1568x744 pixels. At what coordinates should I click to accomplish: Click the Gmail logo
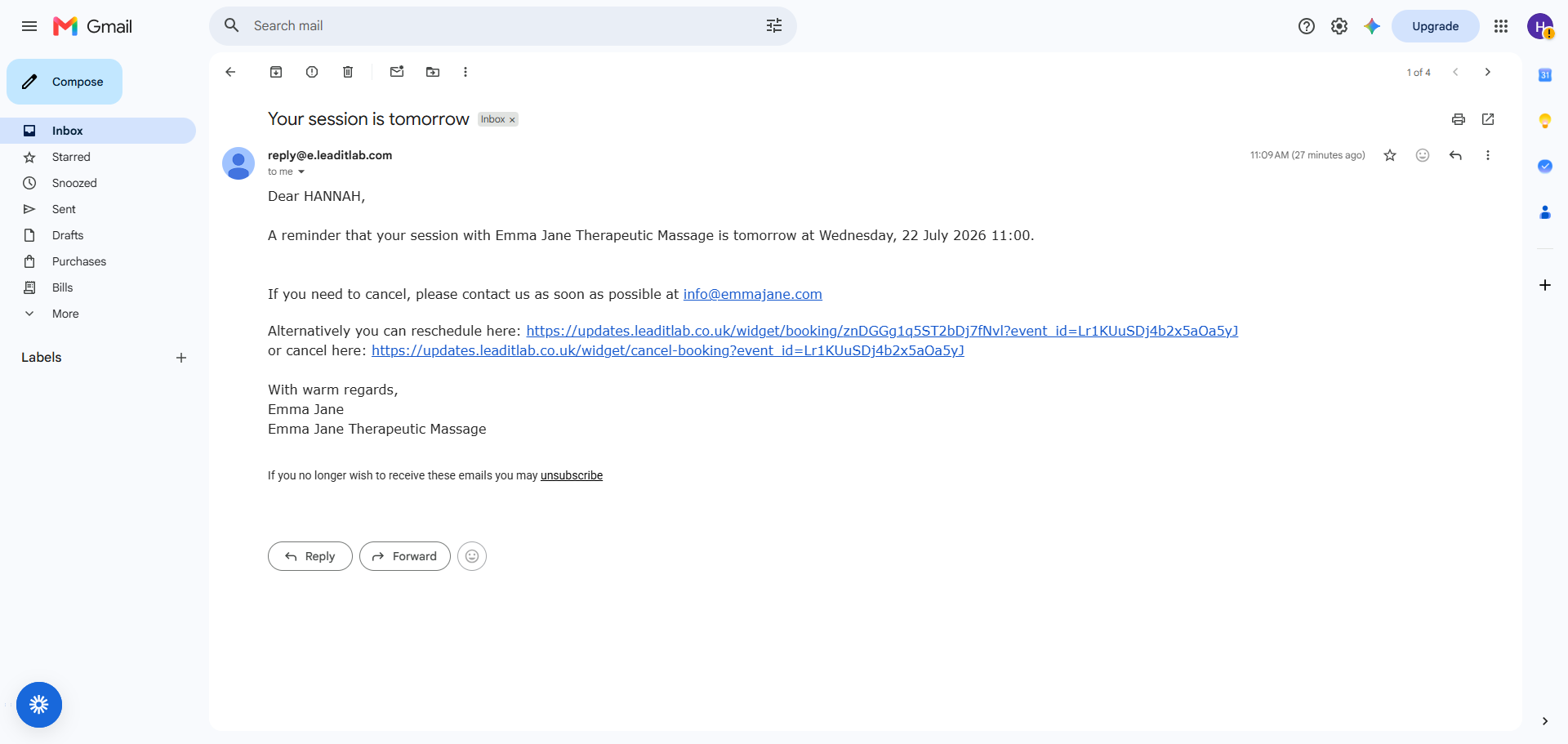tap(92, 26)
